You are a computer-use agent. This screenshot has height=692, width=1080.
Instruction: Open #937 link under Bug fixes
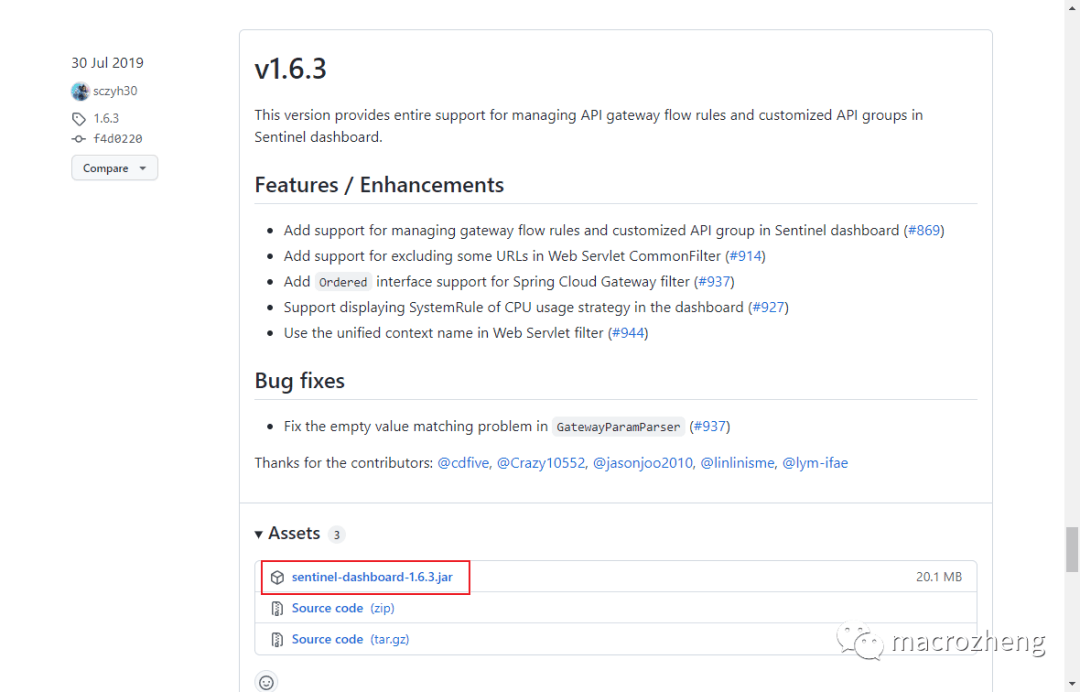pos(709,426)
